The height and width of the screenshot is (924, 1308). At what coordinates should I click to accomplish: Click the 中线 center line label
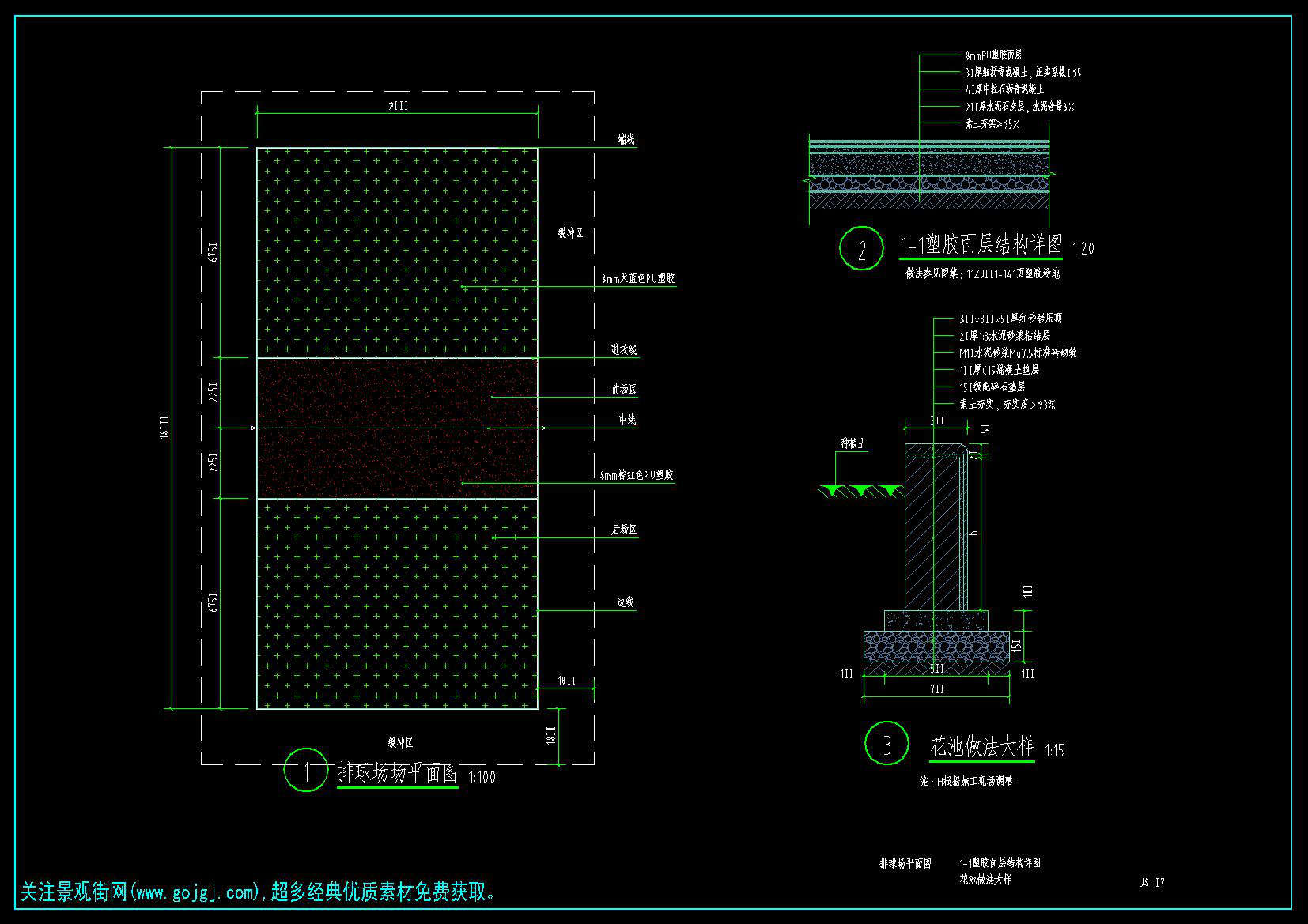point(627,421)
